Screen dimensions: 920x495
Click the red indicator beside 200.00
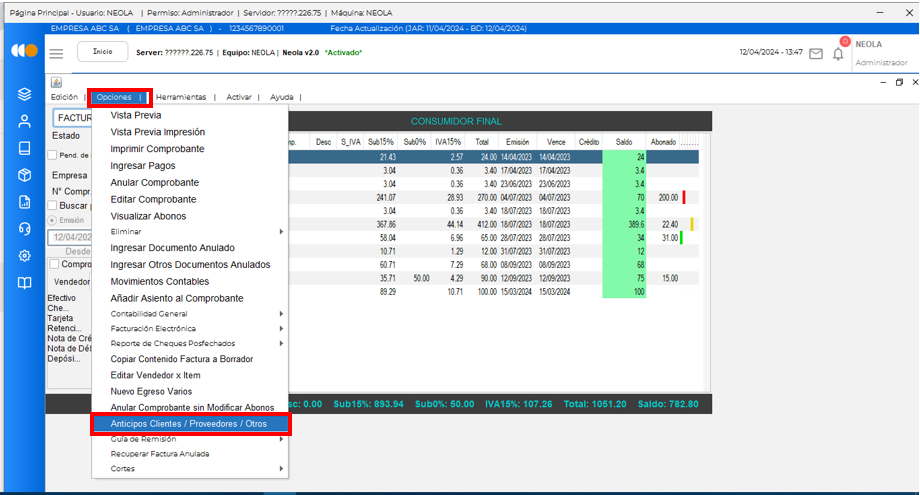click(x=684, y=198)
